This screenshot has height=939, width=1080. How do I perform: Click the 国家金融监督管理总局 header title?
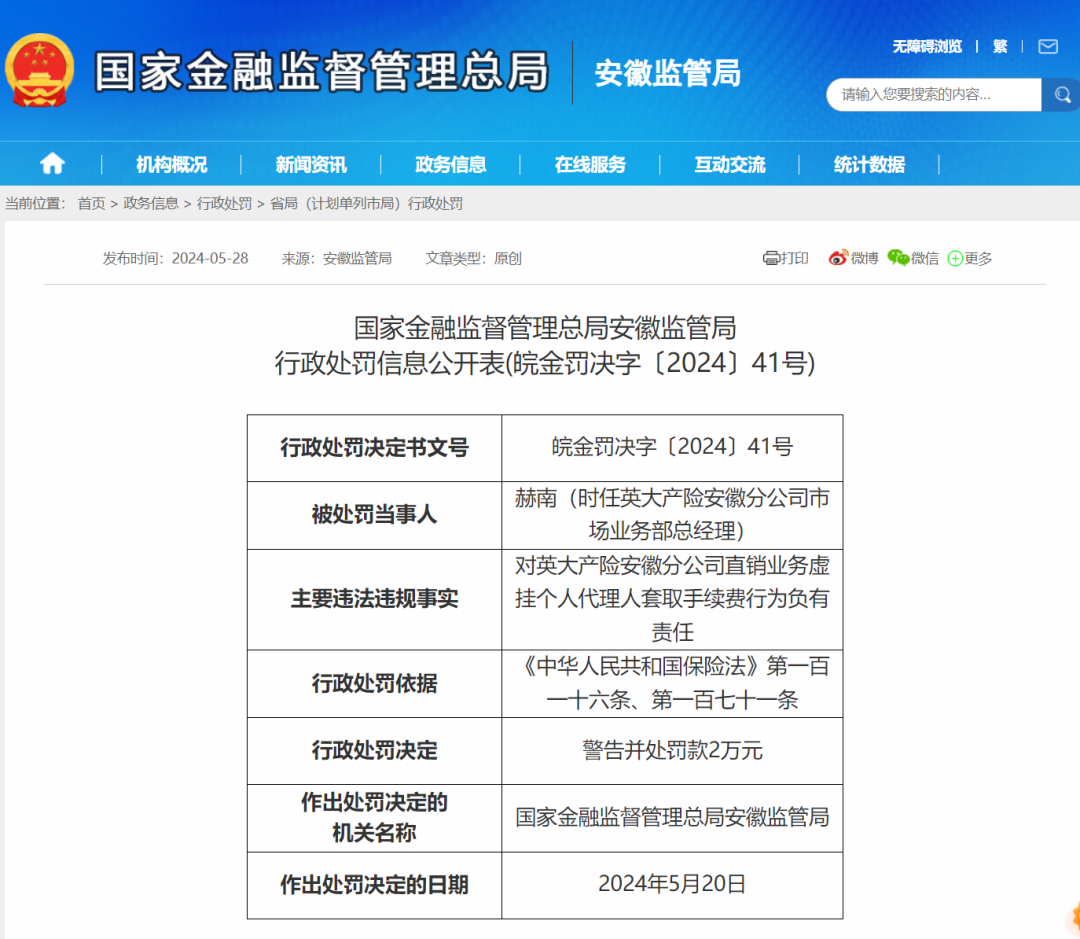[322, 71]
